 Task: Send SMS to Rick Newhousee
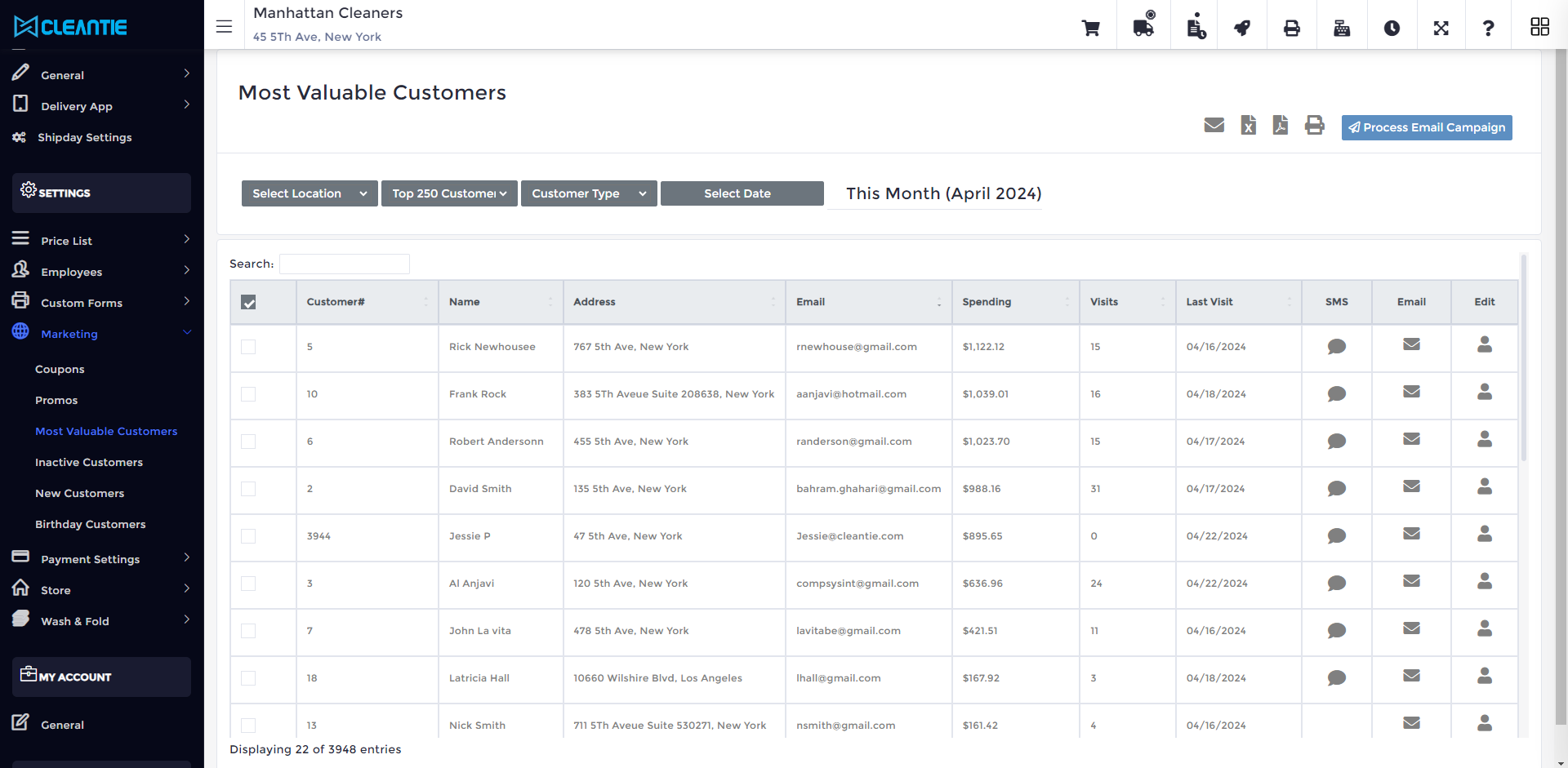tap(1337, 347)
